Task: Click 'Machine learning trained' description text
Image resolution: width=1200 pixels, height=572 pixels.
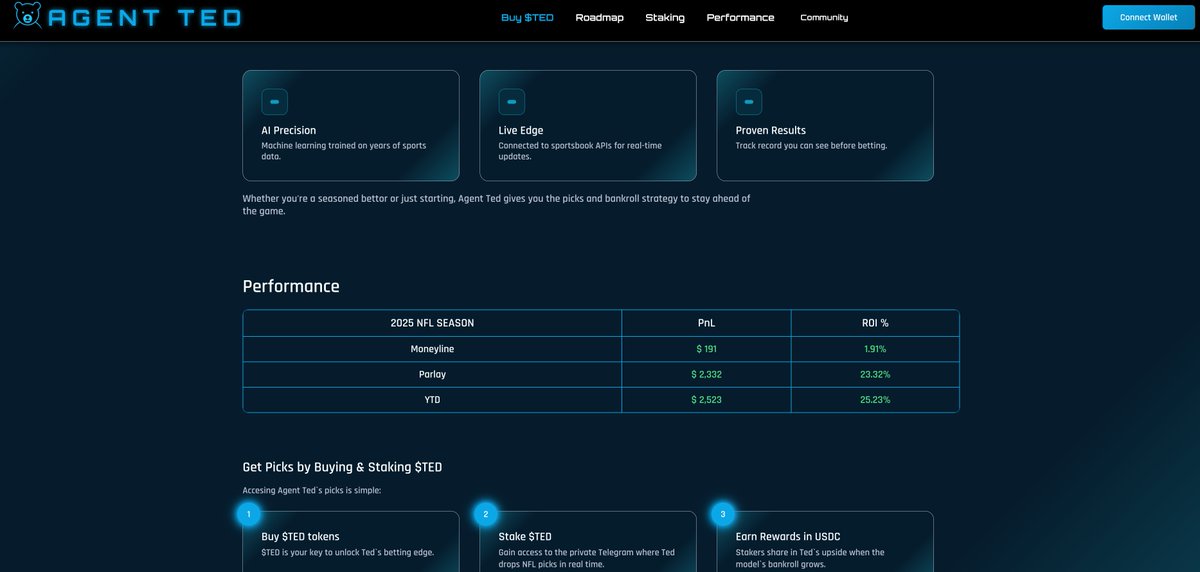Action: pos(344,151)
